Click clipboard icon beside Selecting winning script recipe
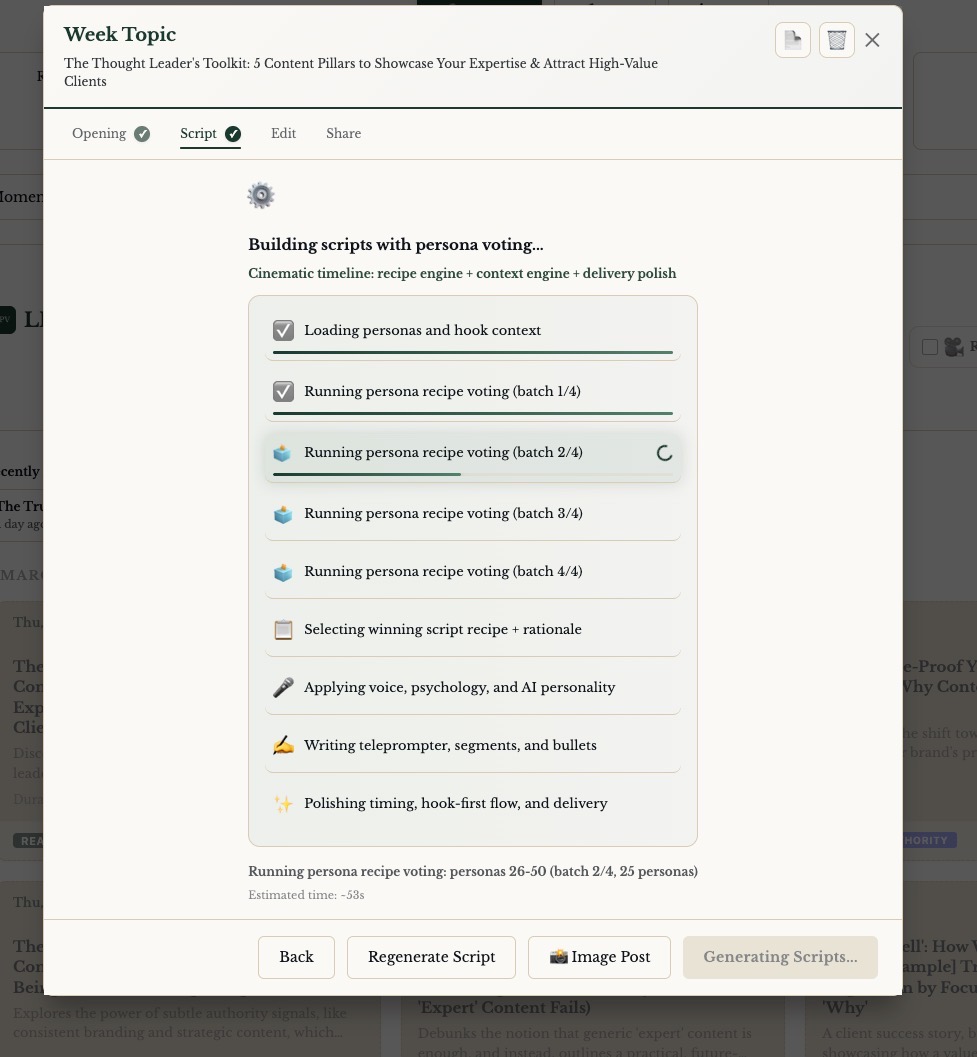This screenshot has width=977, height=1057. [x=283, y=630]
